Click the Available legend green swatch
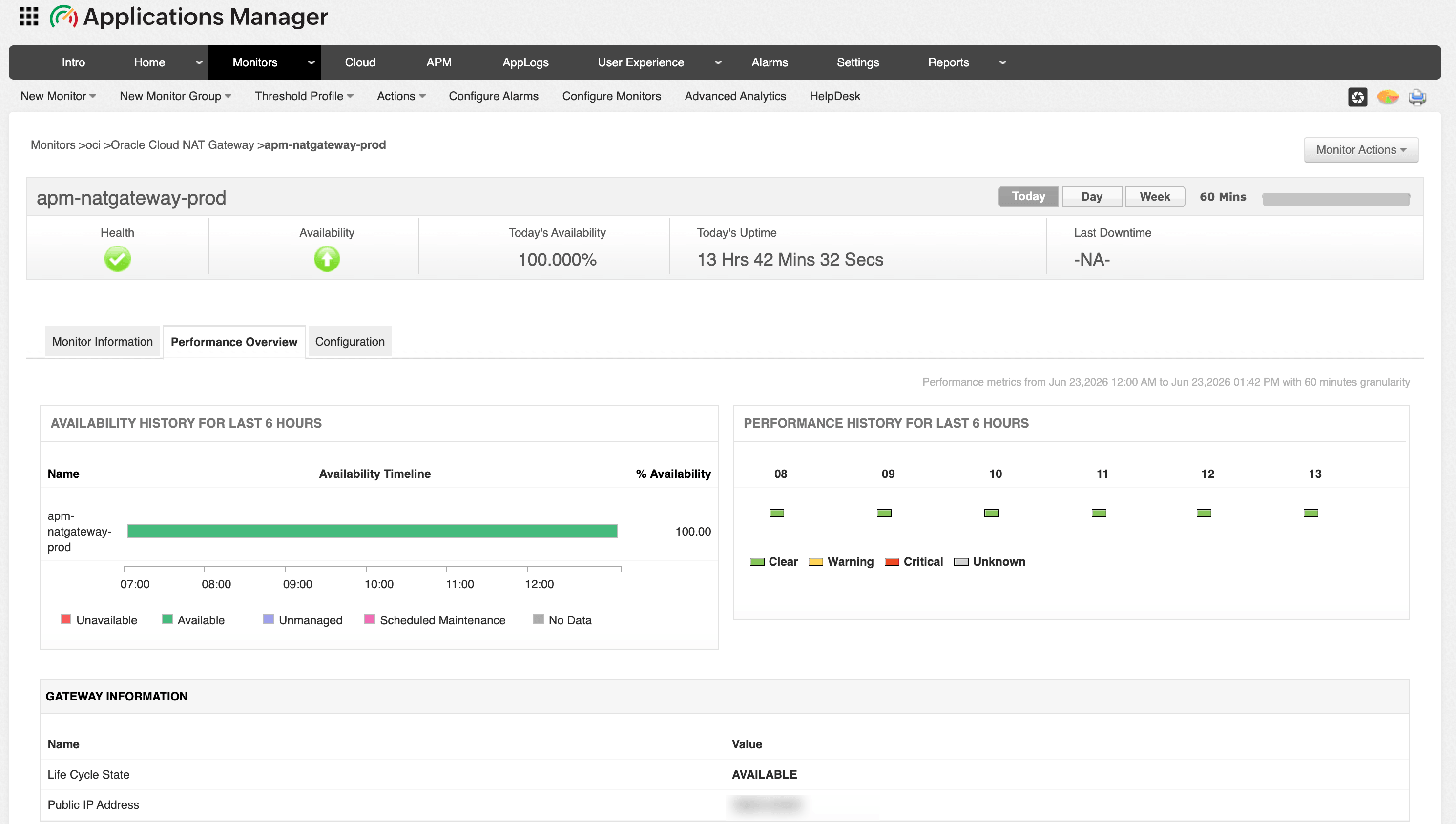 (x=167, y=619)
